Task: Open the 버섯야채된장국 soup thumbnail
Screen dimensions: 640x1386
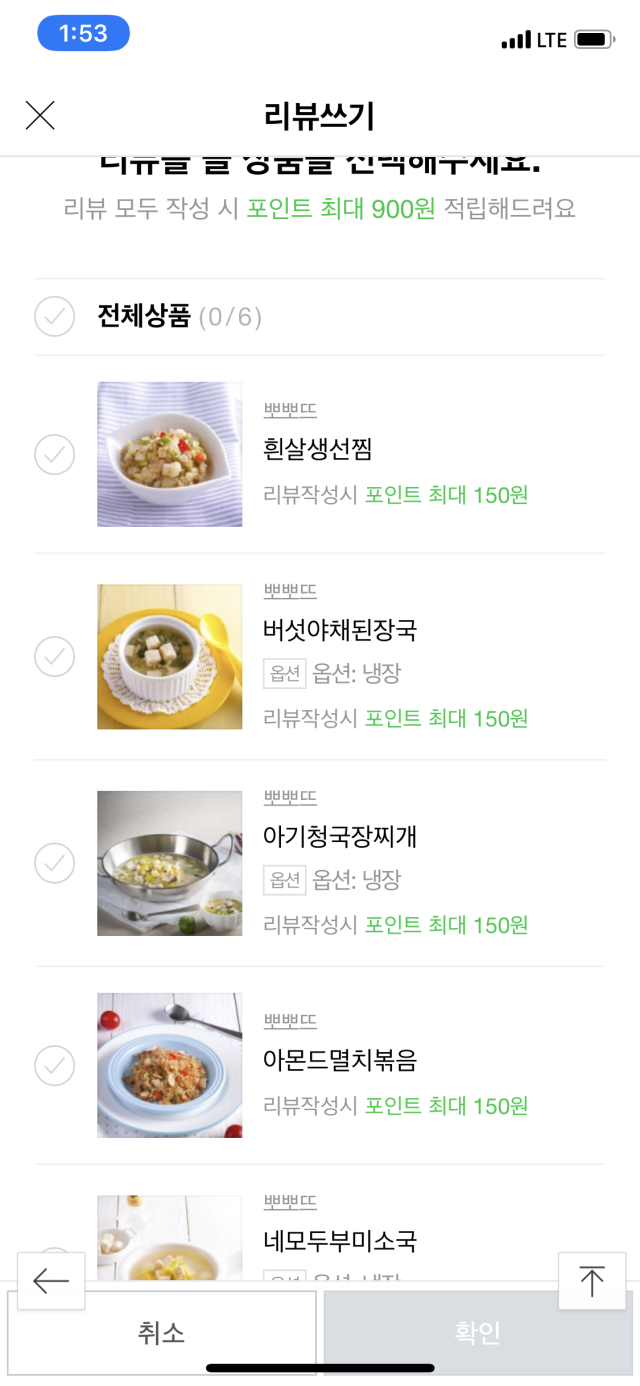Action: [169, 657]
